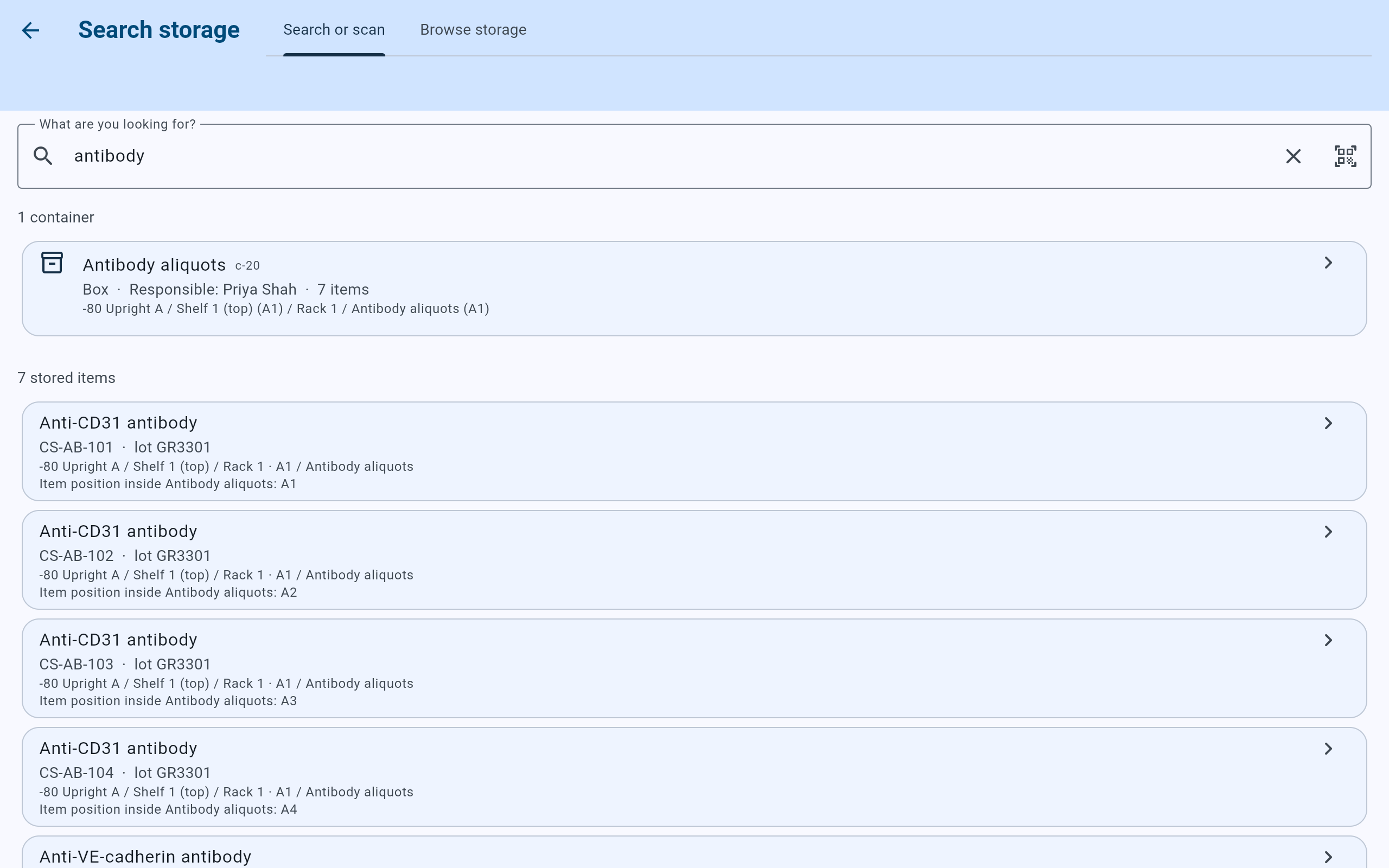Open chevron for item CS-AB-103

[x=1328, y=640]
